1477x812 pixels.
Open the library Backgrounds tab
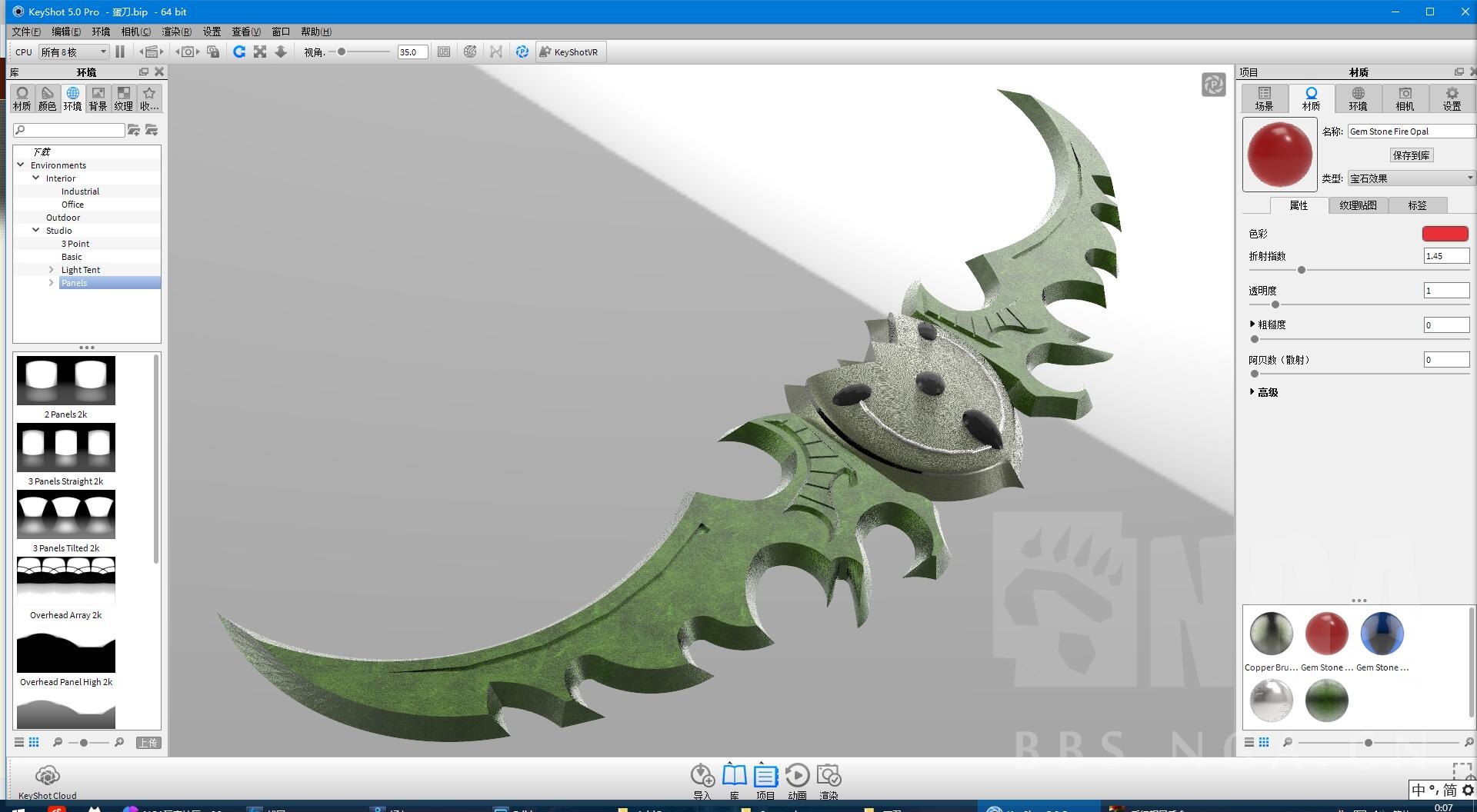(98, 98)
